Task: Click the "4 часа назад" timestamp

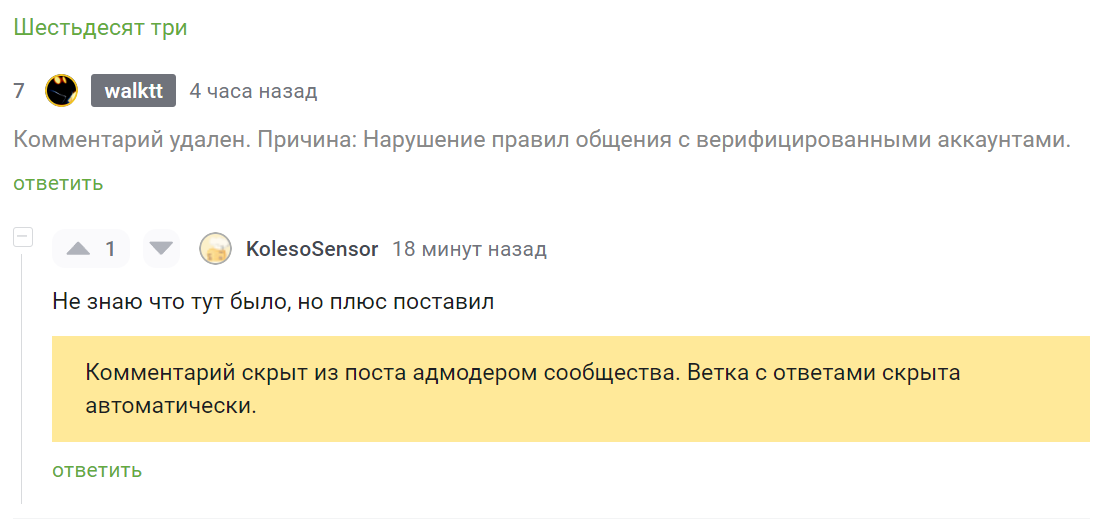Action: point(253,91)
